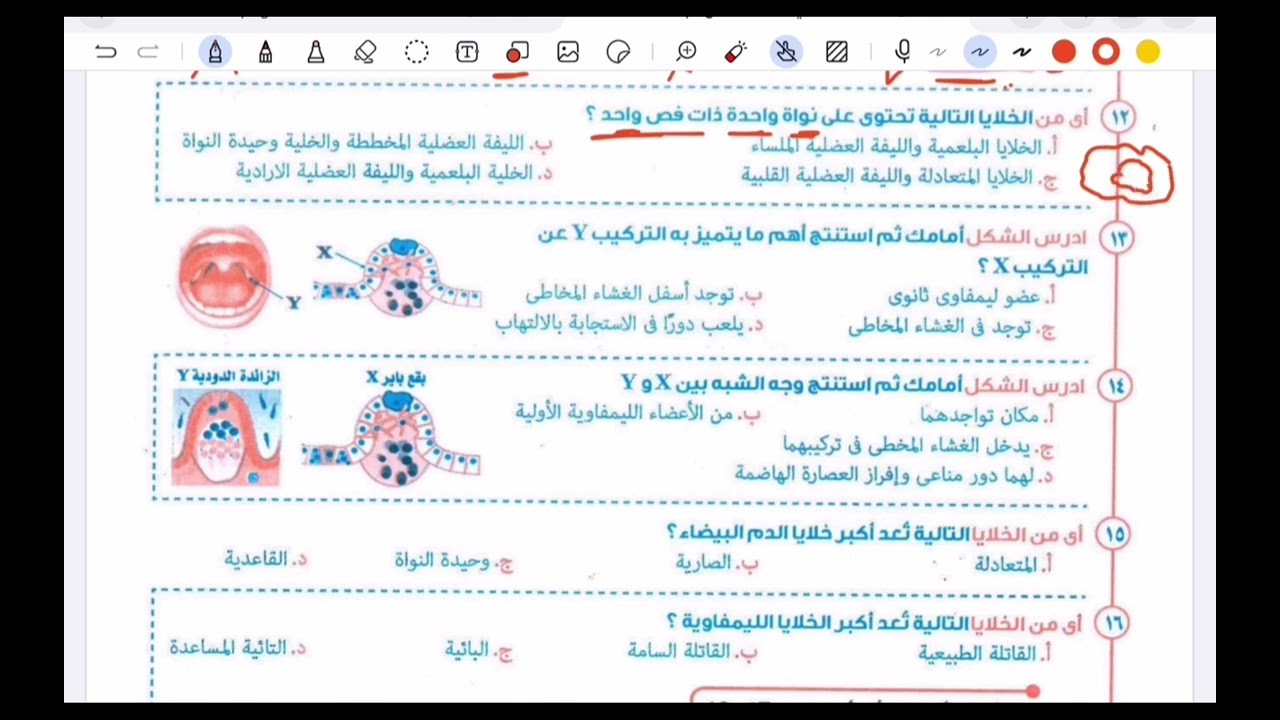The width and height of the screenshot is (1280, 720).
Task: Click question 12 answer 'ب. الليفة العضلية المخططة والخلية وحيدة النواة'
Action: point(366,142)
